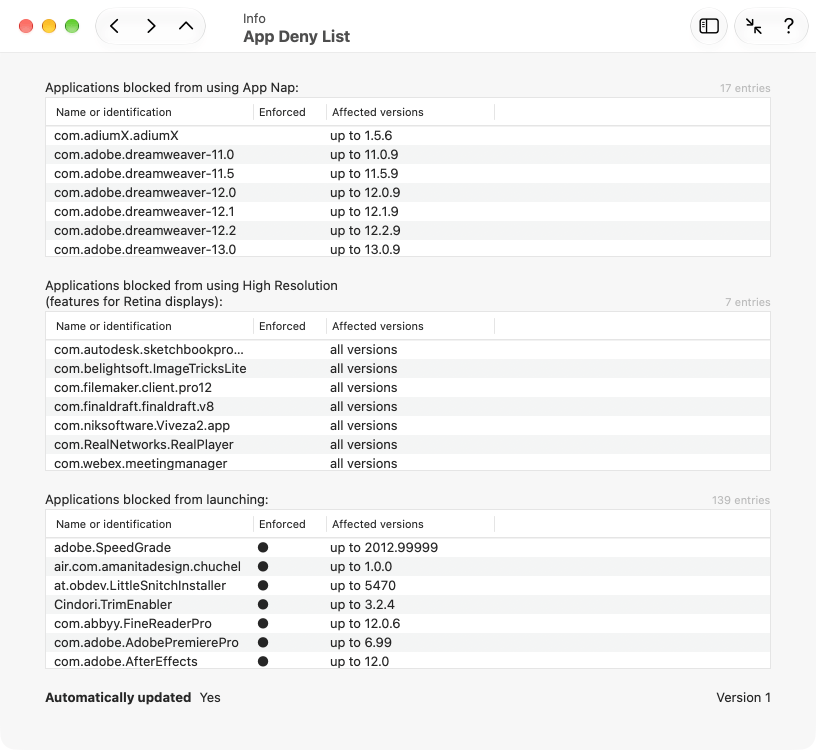The image size is (816, 750).
Task: Select the at.obdev.LittleSnitchInstaller enforced dot
Action: pyautogui.click(x=263, y=586)
